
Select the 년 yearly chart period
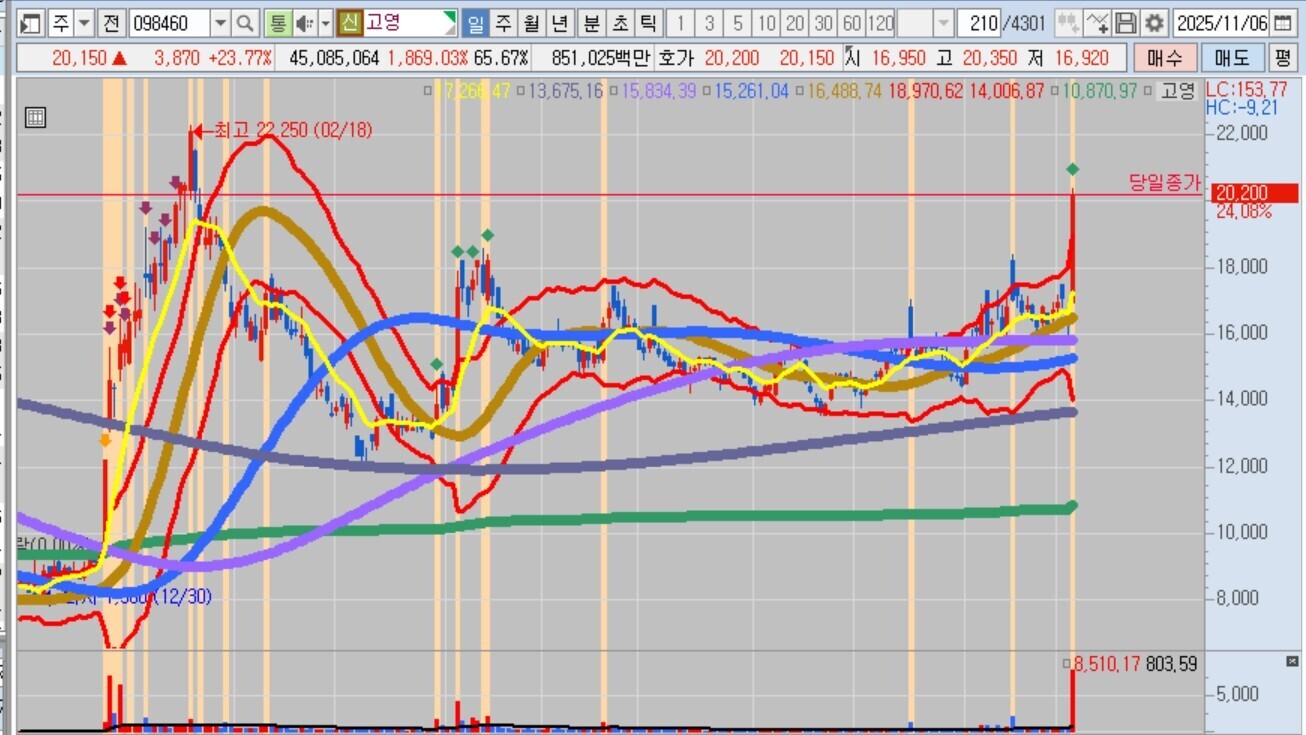point(561,23)
